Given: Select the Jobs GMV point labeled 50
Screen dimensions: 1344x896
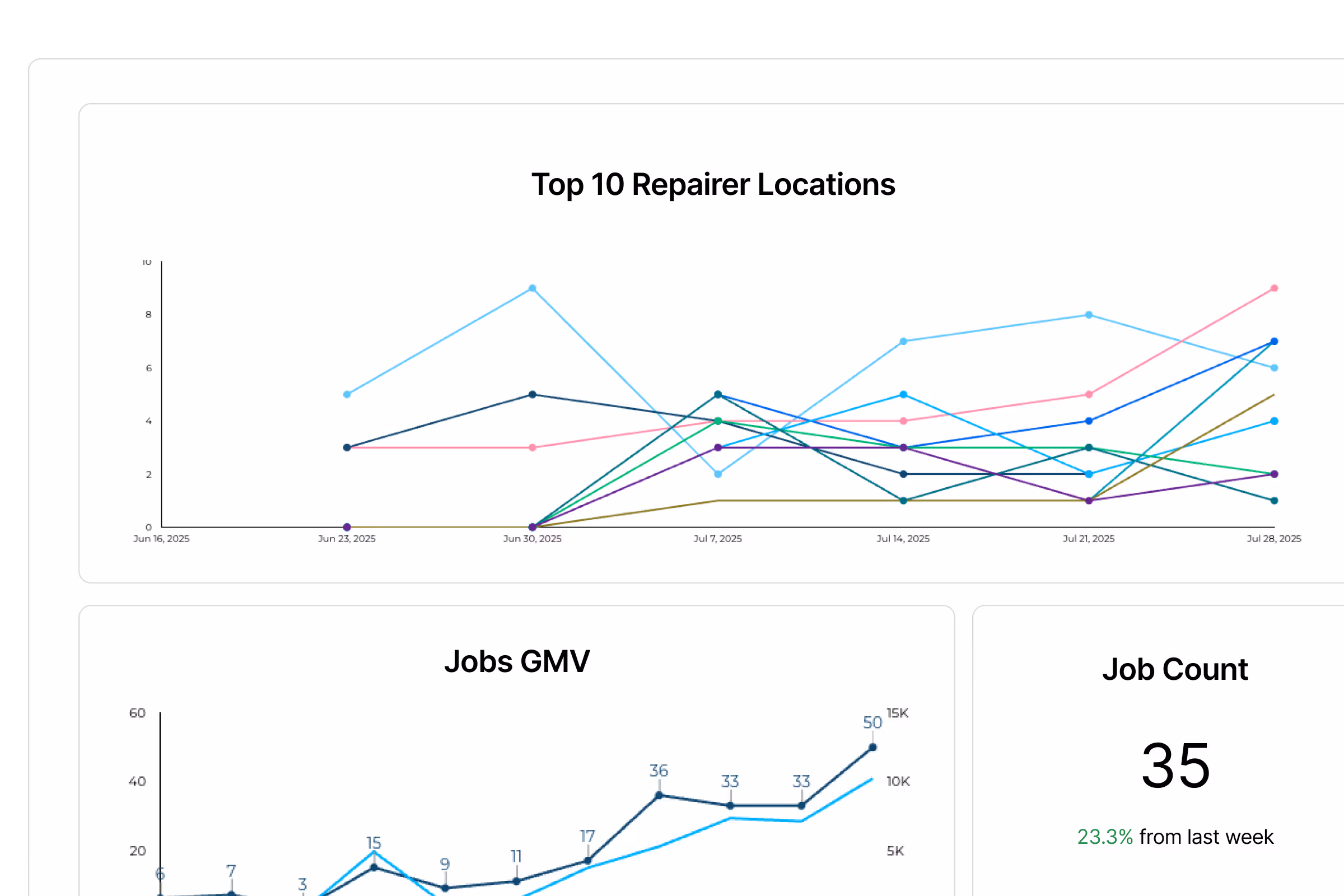Looking at the screenshot, I should click(872, 748).
